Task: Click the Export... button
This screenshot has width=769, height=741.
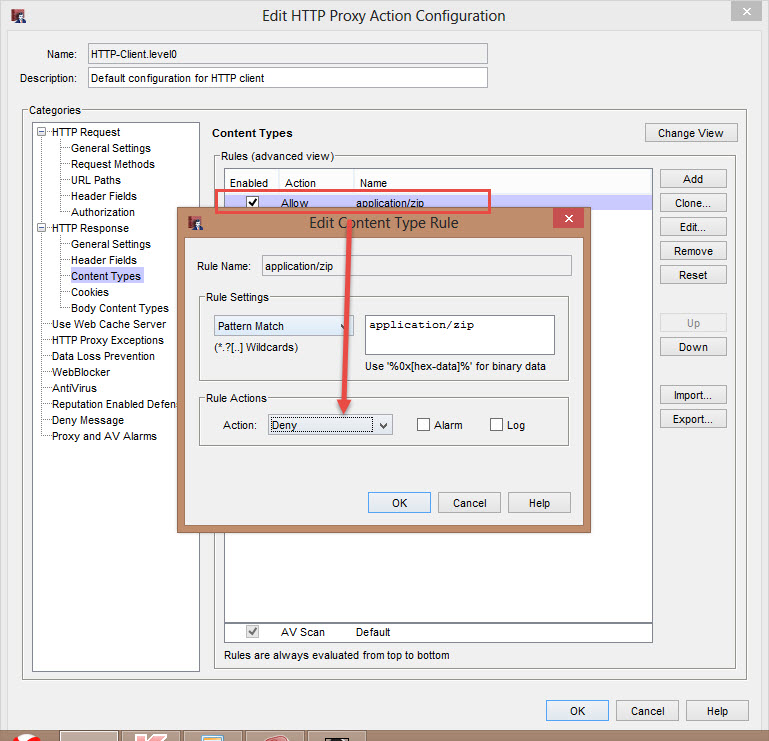Action: pyautogui.click(x=692, y=419)
